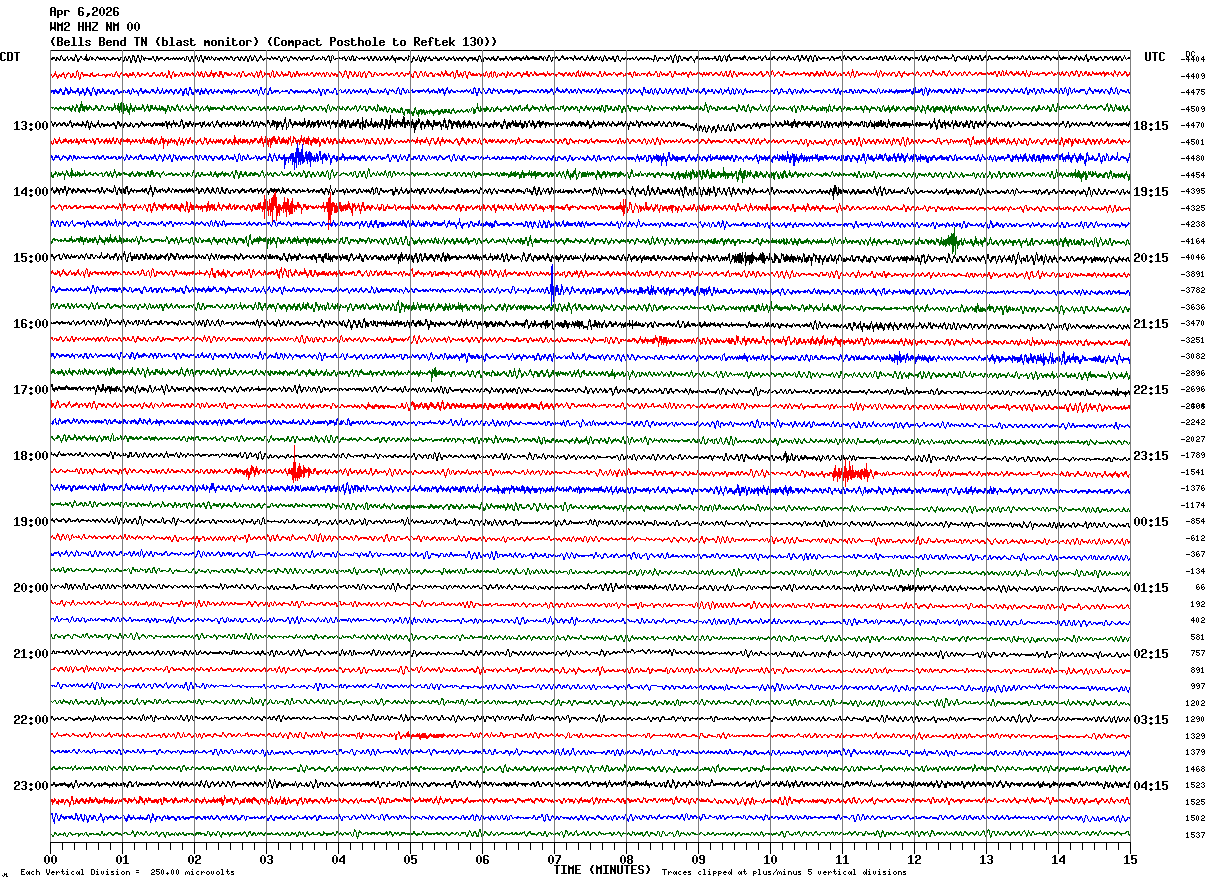Click minute tick label '03' on the time axis
This screenshot has height=886, width=1210.
[266, 859]
